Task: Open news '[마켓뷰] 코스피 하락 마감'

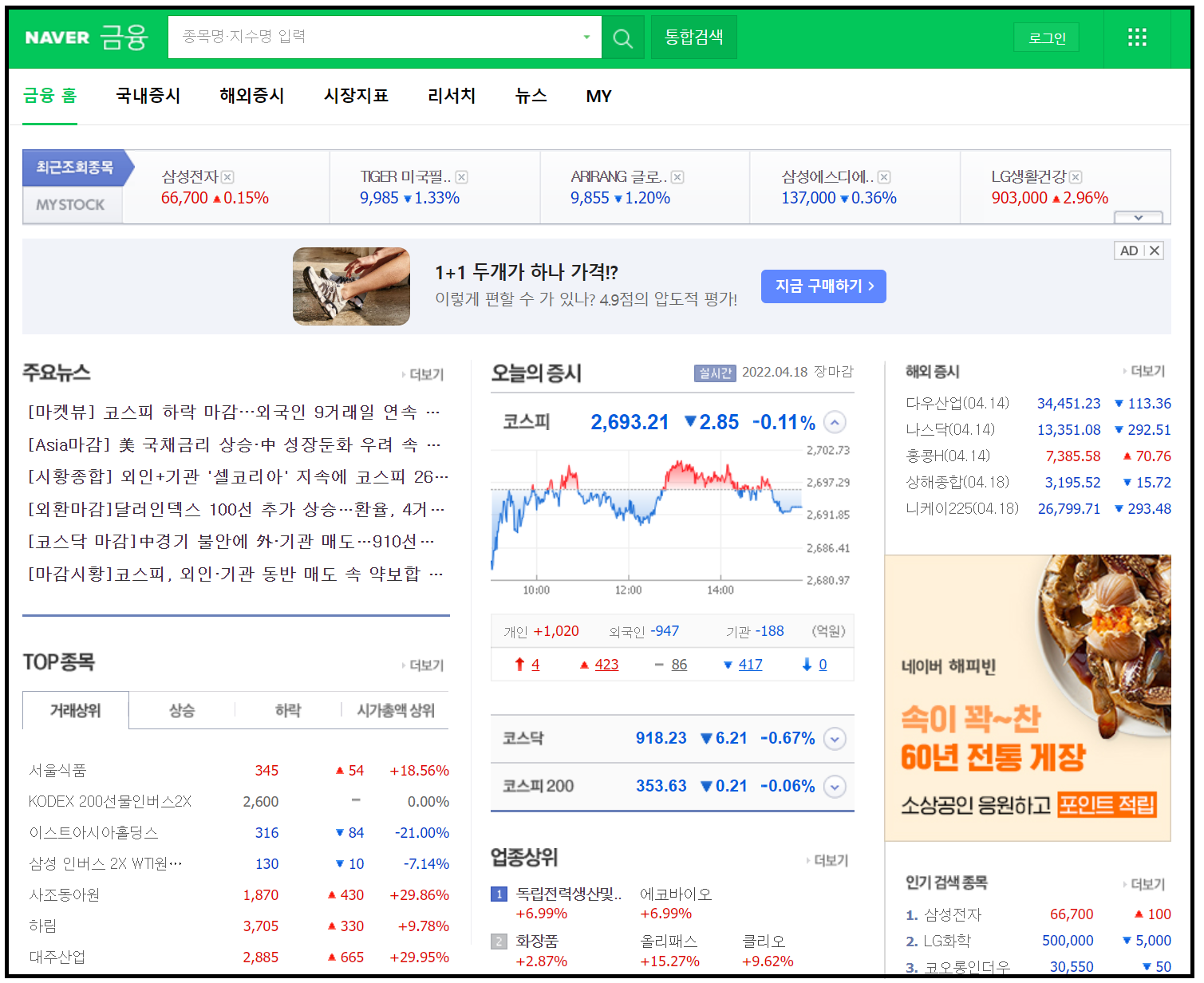Action: (234, 413)
